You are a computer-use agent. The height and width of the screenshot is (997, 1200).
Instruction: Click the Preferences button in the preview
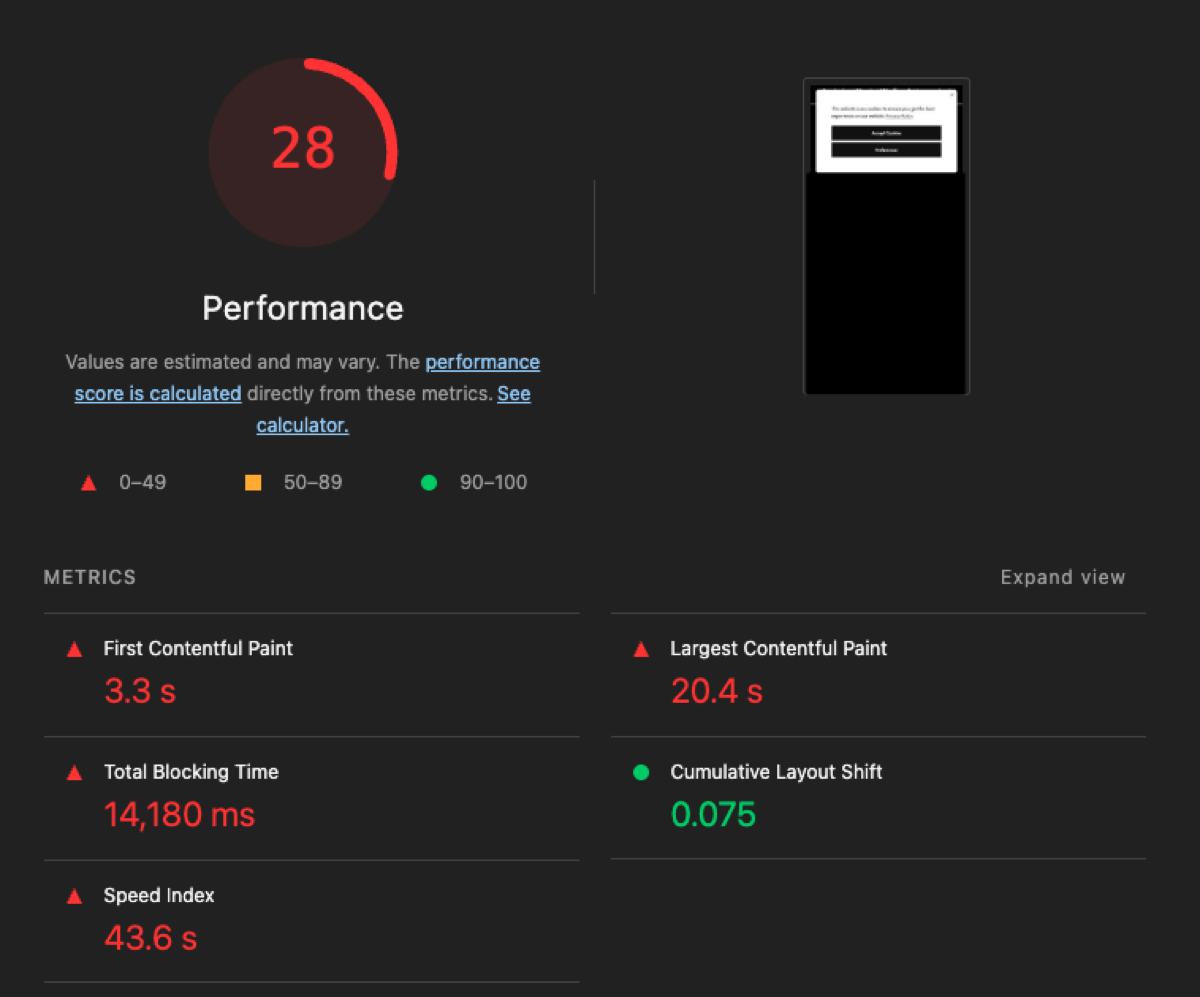coord(886,148)
